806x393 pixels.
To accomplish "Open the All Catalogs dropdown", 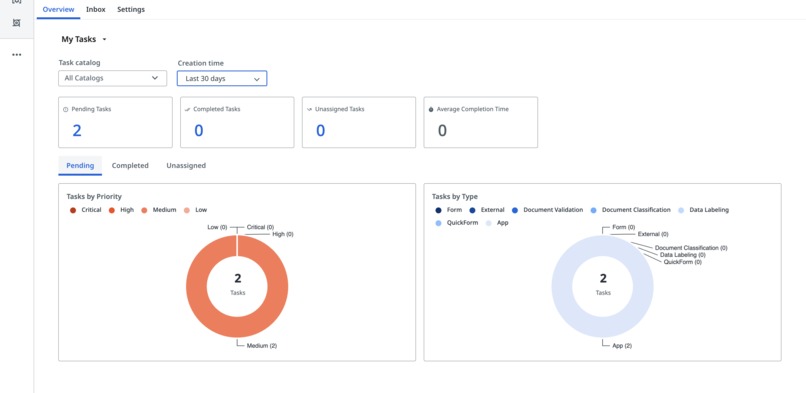I will [x=113, y=78].
